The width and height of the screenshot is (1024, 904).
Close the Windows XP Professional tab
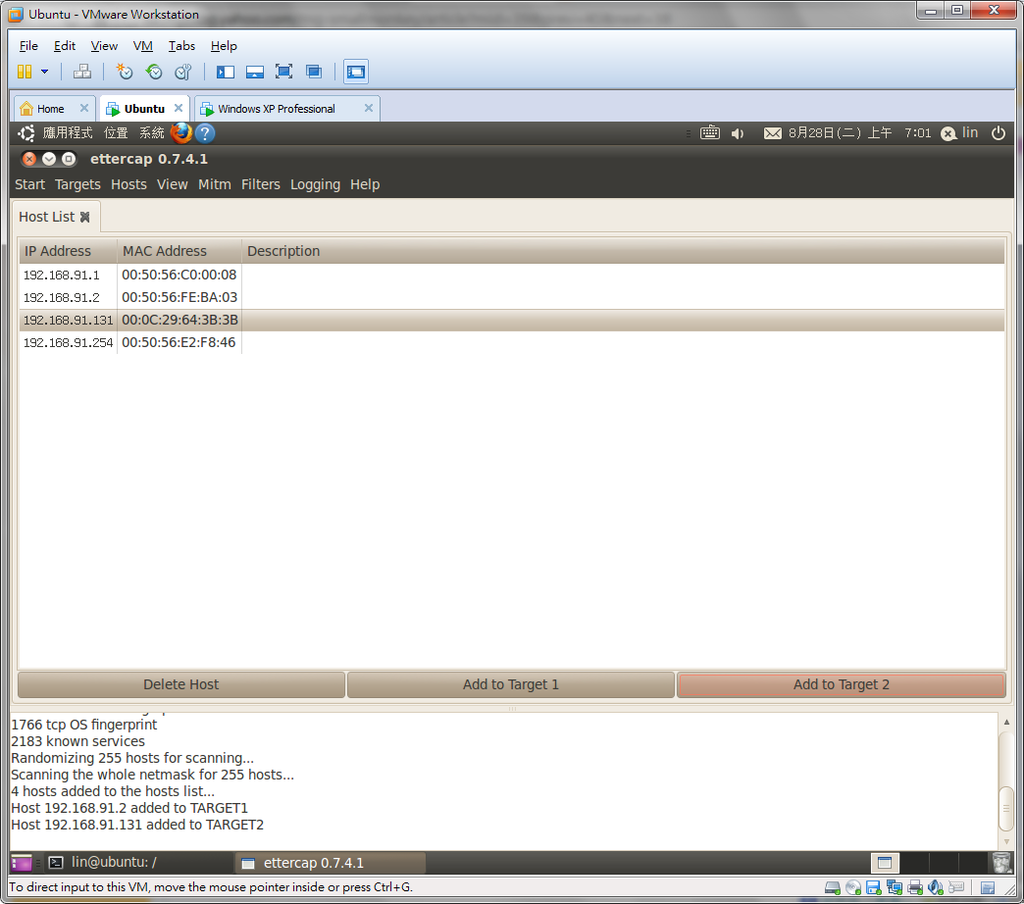(368, 108)
